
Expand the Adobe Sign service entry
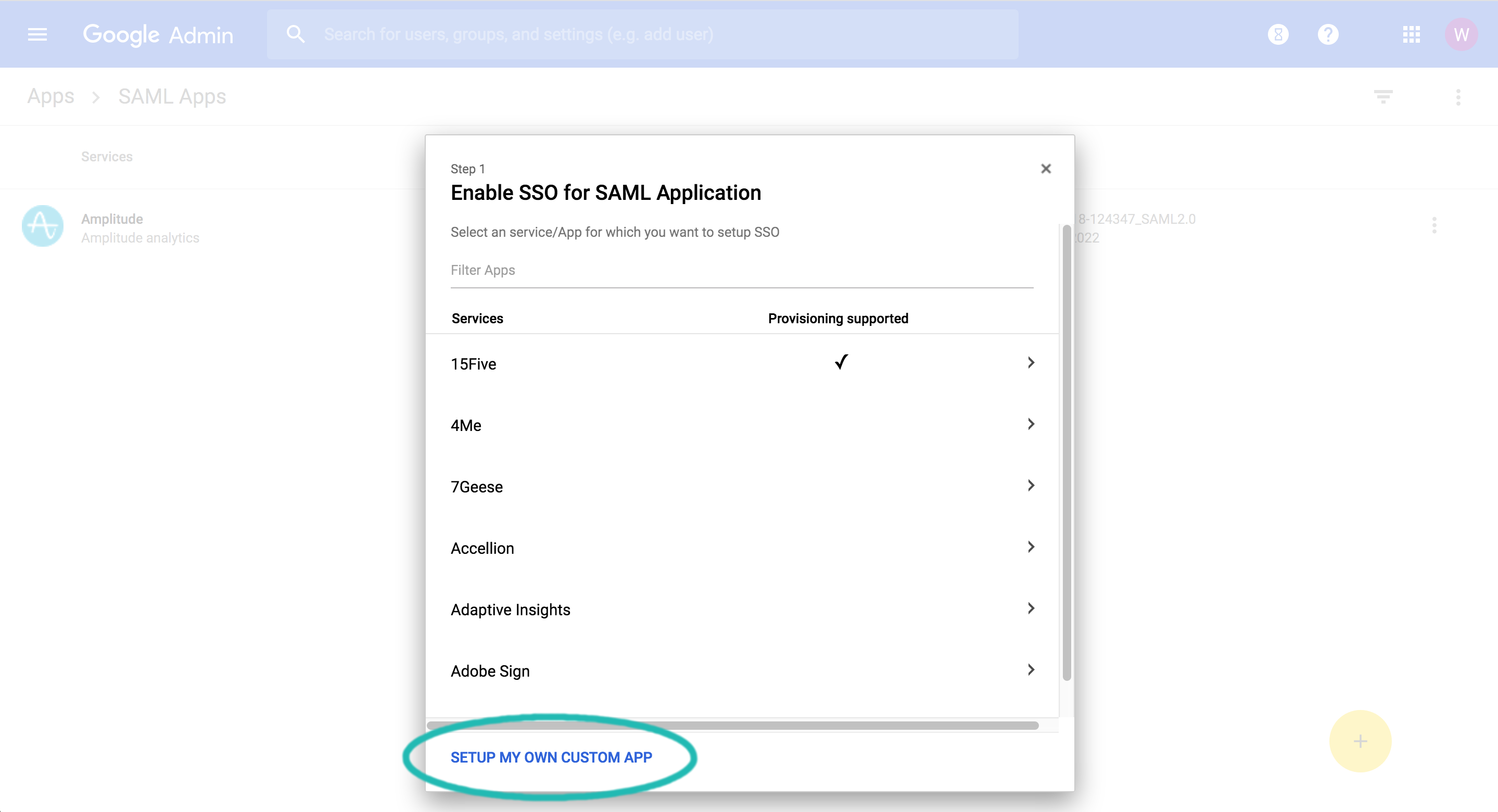click(1032, 669)
